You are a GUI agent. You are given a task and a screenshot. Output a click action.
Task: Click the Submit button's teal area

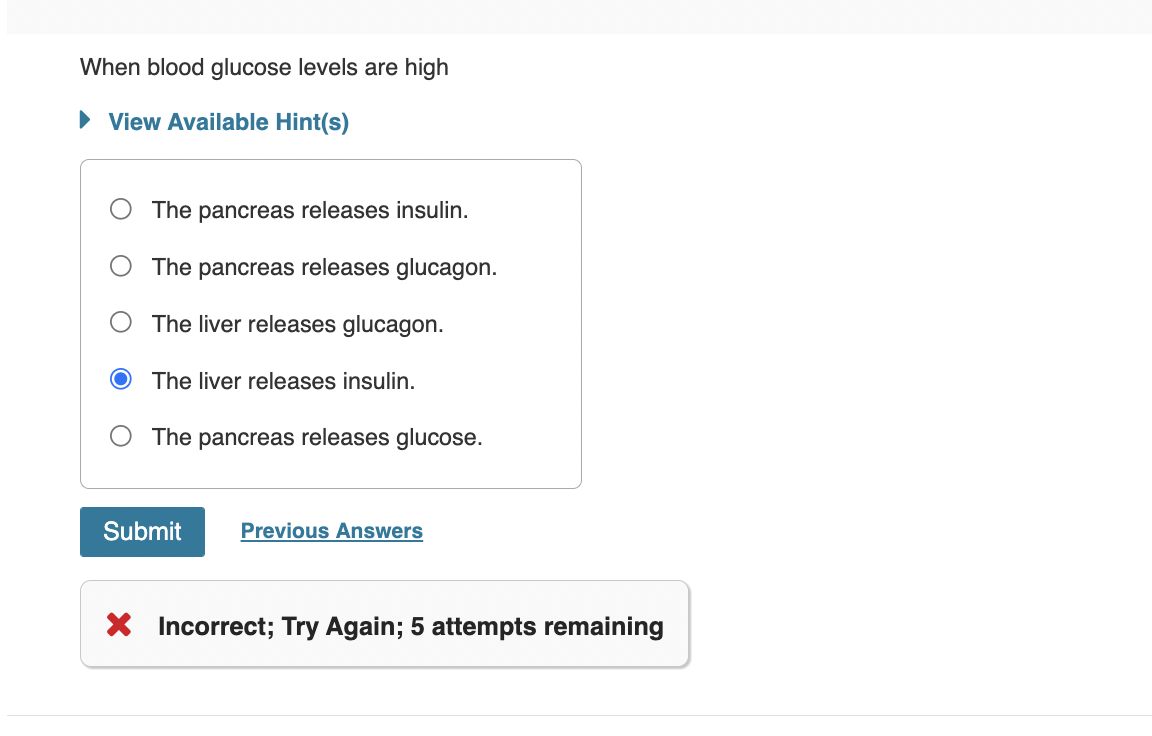pyautogui.click(x=141, y=531)
